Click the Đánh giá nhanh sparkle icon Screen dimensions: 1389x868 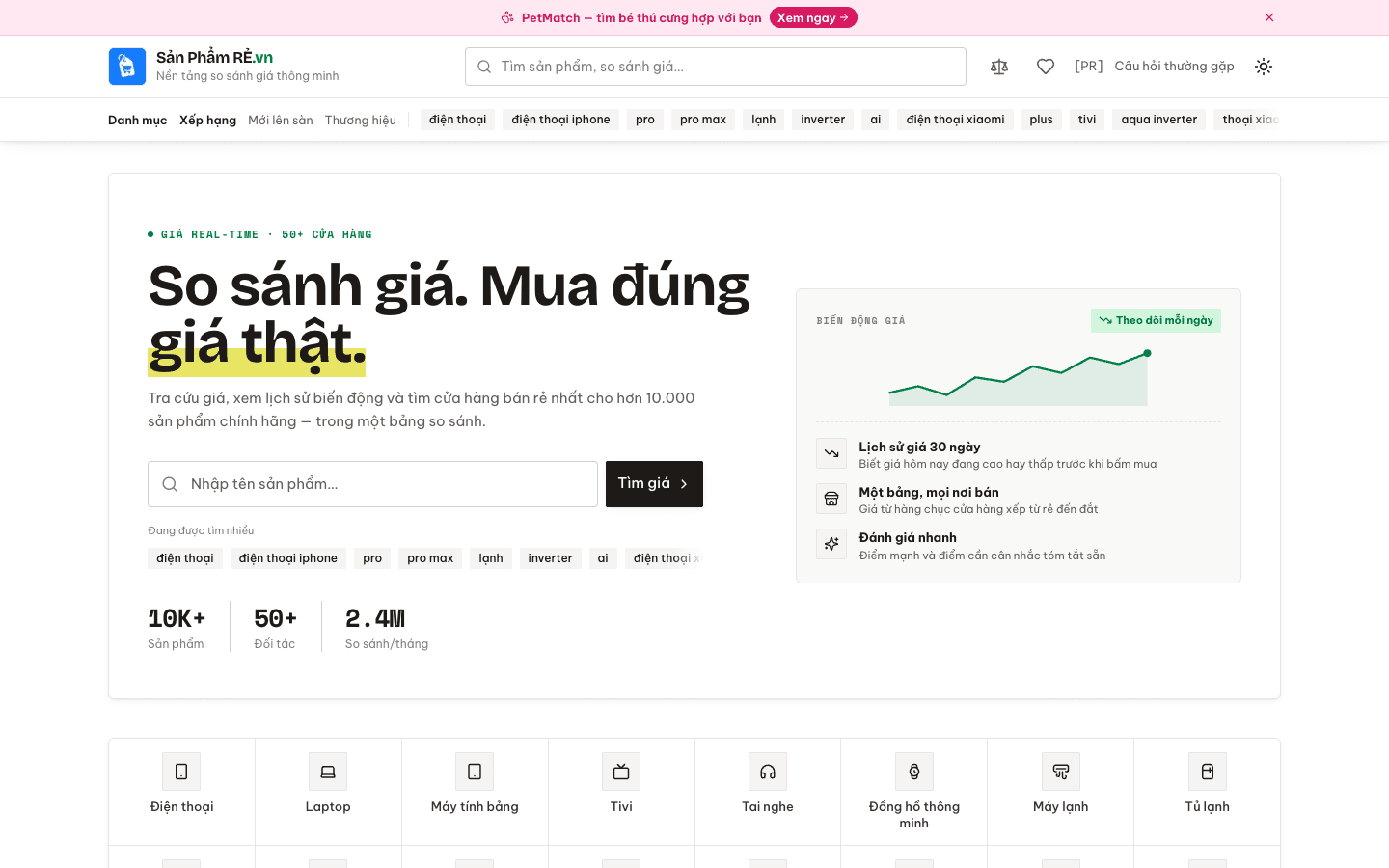click(831, 544)
